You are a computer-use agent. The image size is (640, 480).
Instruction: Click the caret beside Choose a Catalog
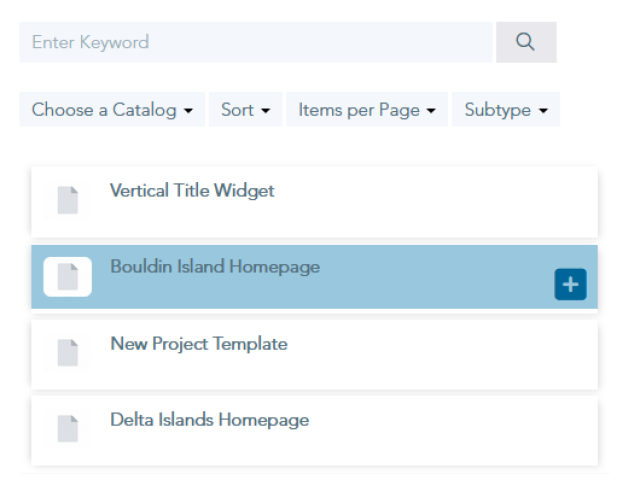[188, 111]
